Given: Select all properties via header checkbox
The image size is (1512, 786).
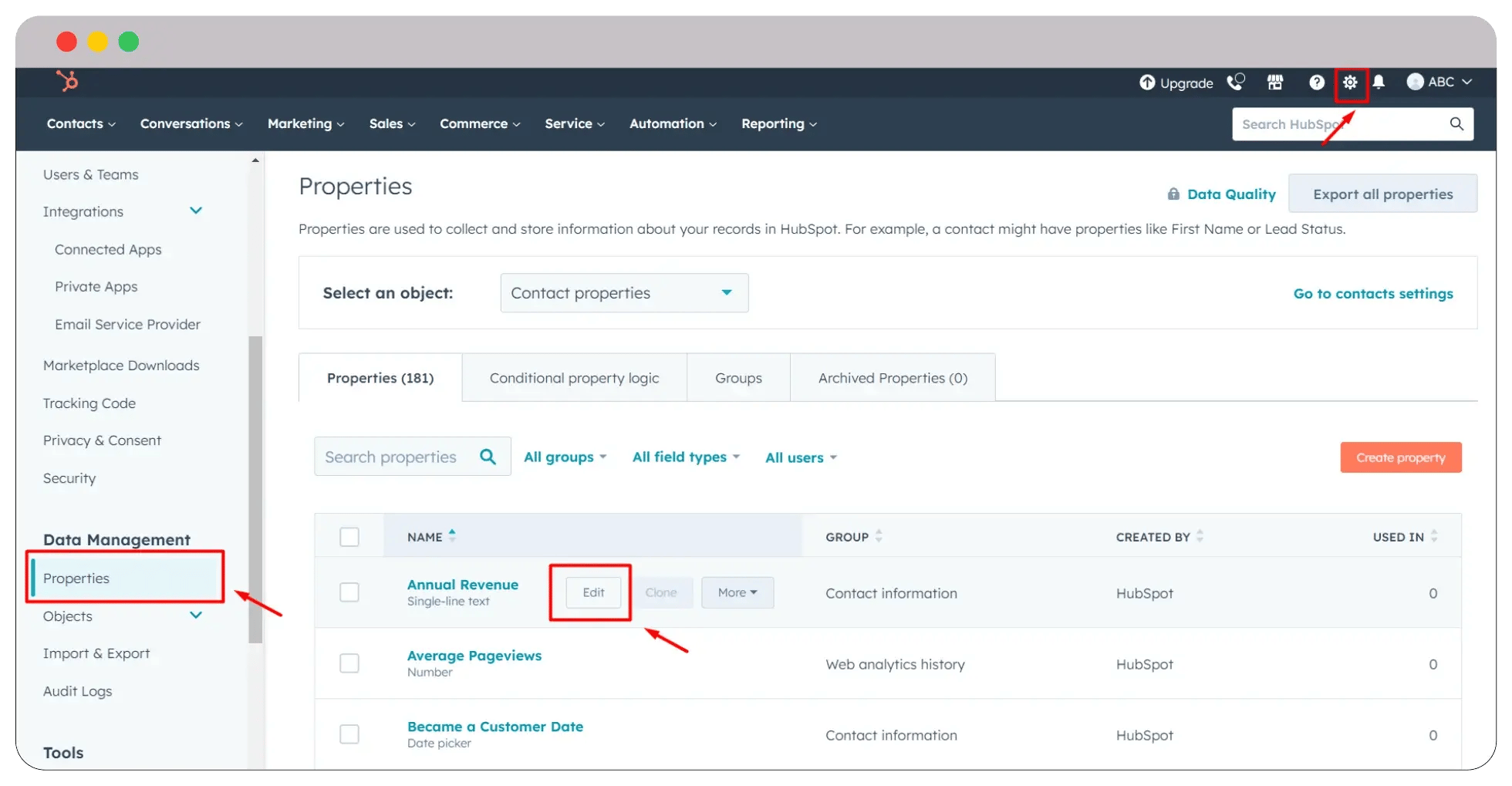Looking at the screenshot, I should point(349,536).
